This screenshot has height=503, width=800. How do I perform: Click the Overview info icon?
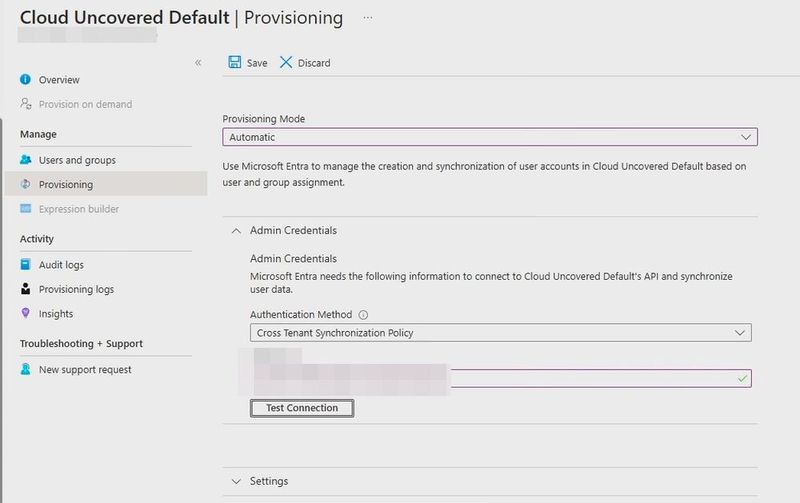coord(26,79)
